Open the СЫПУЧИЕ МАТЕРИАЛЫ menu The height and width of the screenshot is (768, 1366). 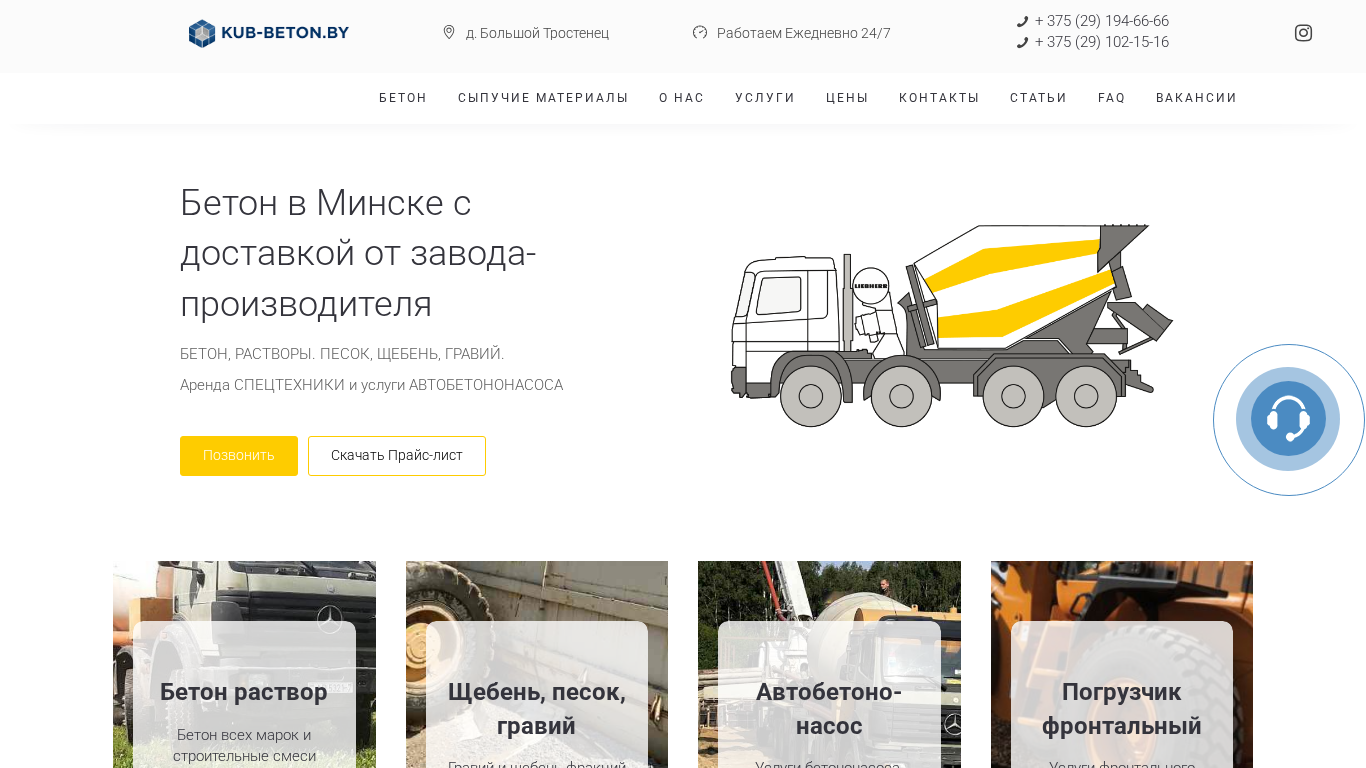click(x=543, y=98)
